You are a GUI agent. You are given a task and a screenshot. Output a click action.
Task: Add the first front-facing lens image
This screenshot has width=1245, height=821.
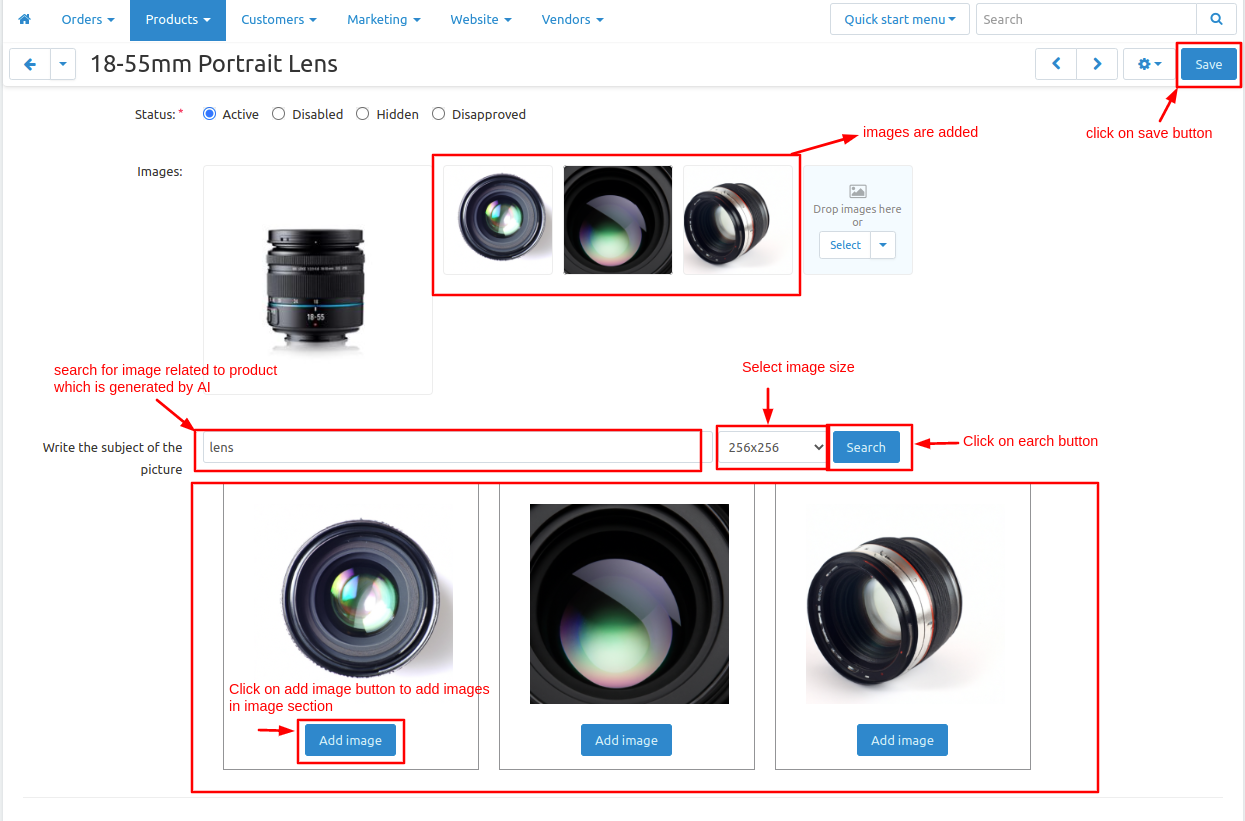pyautogui.click(x=350, y=740)
